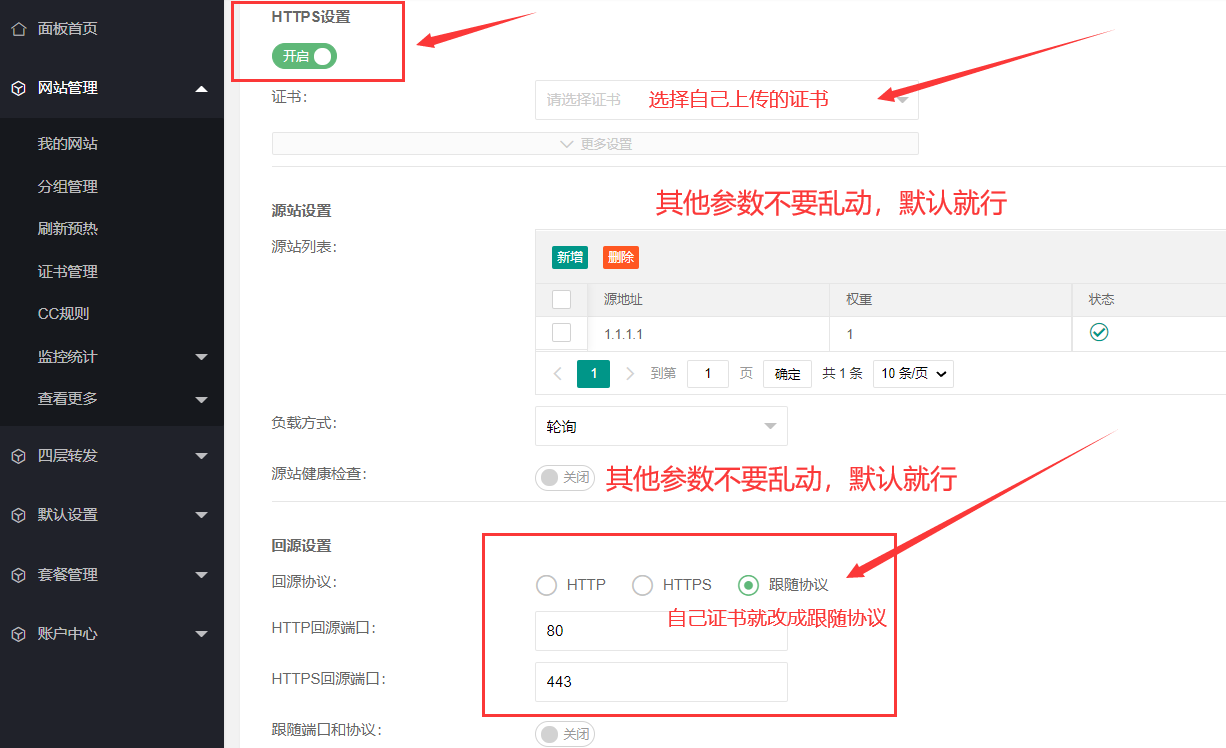This screenshot has height=748, width=1226.
Task: Expand 查看更多 submenu
Action: click(201, 400)
